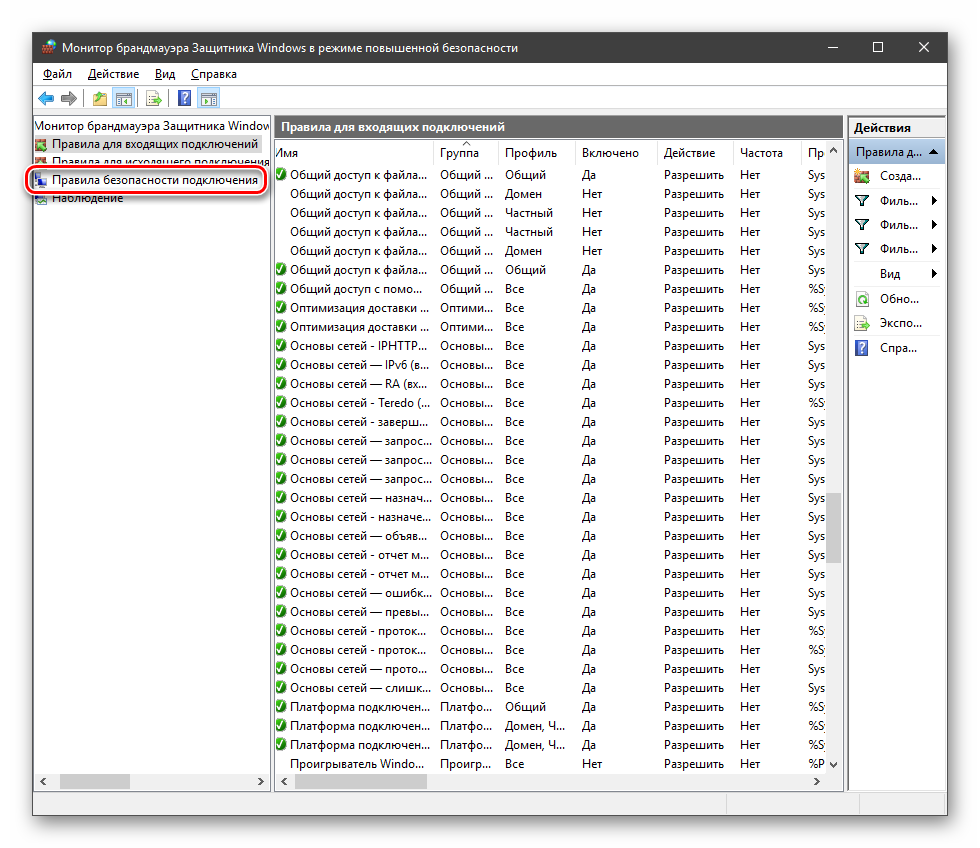The width and height of the screenshot is (980, 848).
Task: Toggle the Action pane toolbar icon
Action: [209, 98]
